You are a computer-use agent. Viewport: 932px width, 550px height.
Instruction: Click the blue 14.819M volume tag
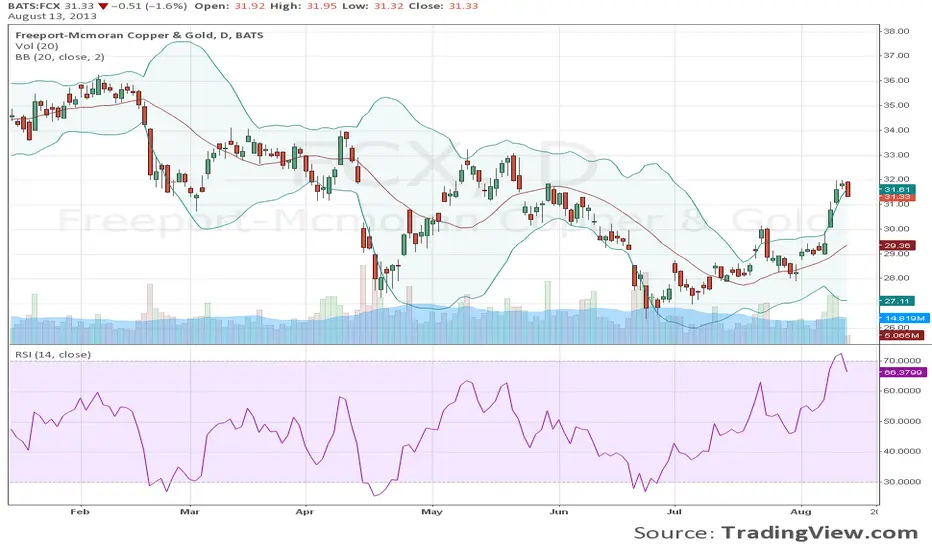pyautogui.click(x=904, y=318)
